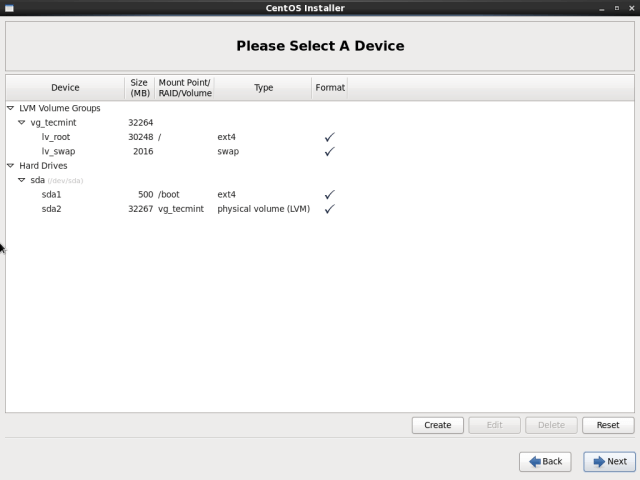
Task: Collapse the Hard Drives section
Action: point(11,166)
